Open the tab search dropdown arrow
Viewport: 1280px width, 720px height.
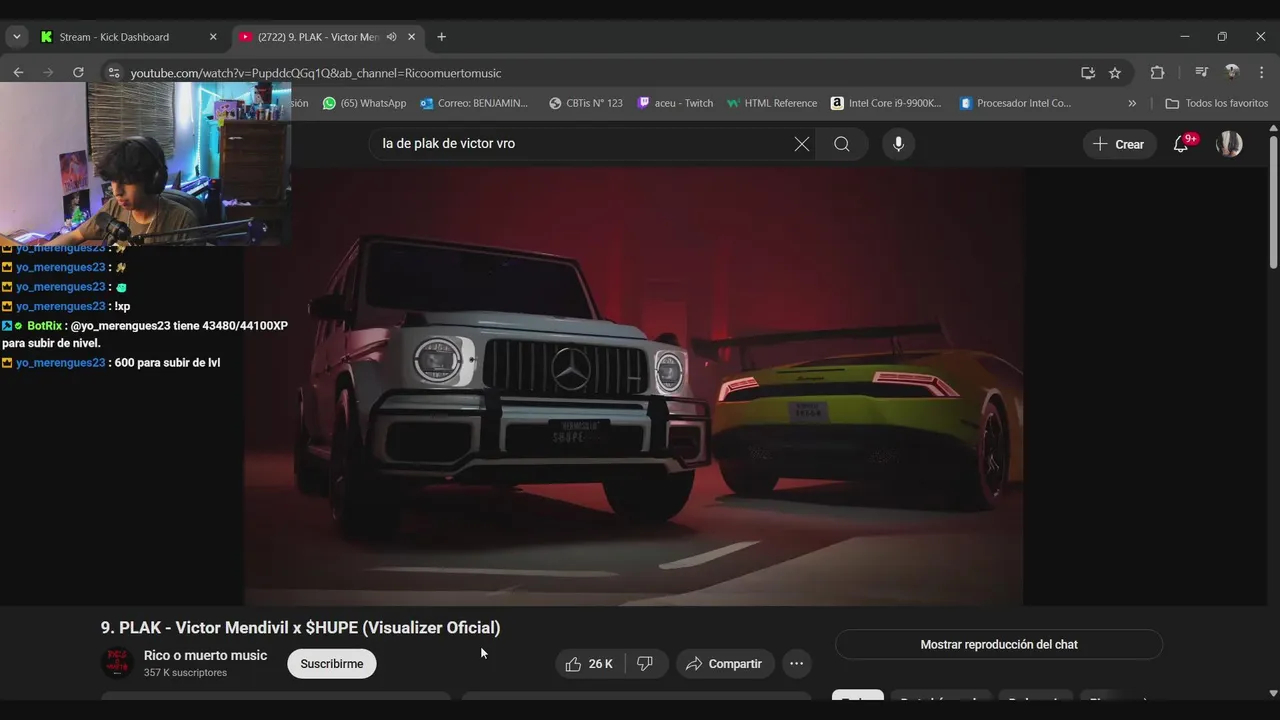tap(16, 37)
